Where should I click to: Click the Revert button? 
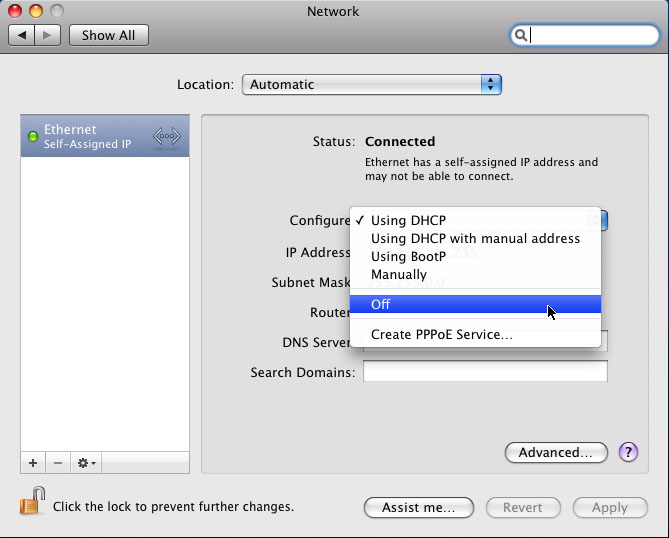[523, 507]
